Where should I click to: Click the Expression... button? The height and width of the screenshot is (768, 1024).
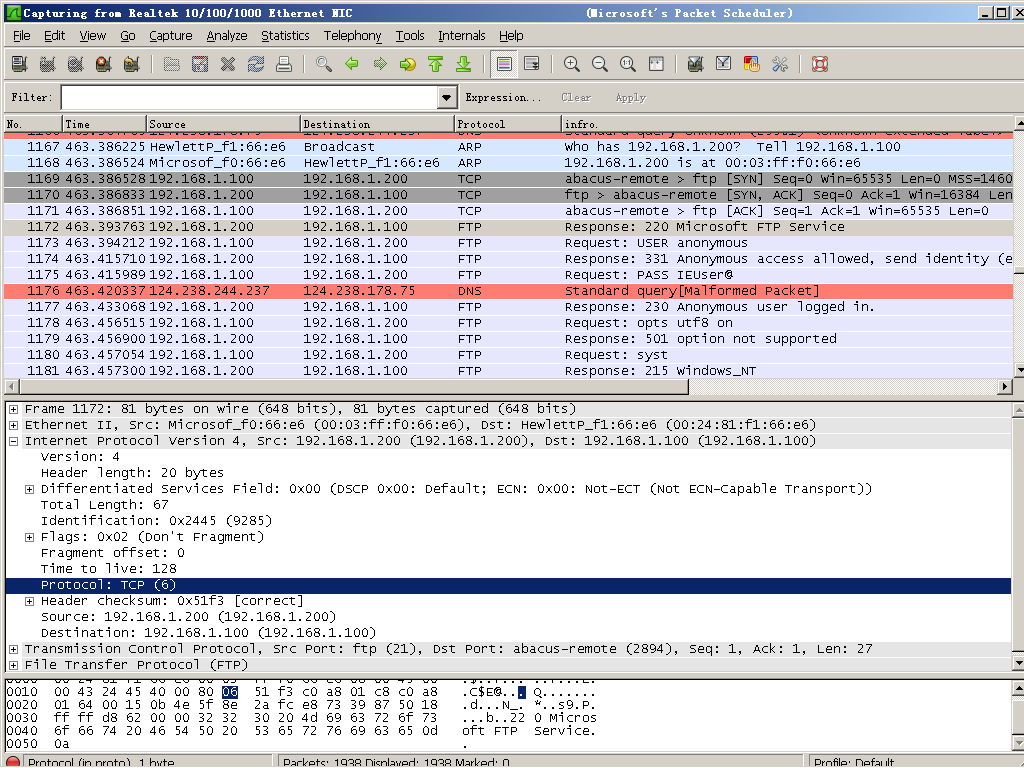503,97
